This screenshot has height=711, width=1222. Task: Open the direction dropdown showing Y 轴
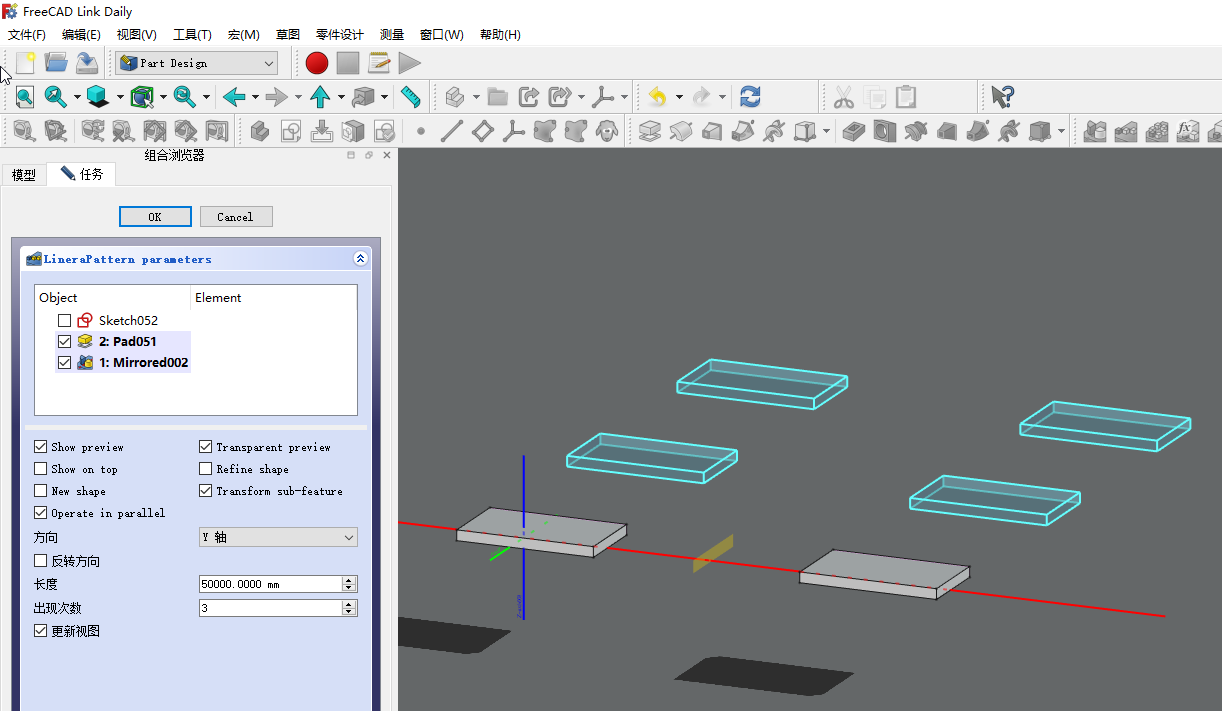(278, 537)
